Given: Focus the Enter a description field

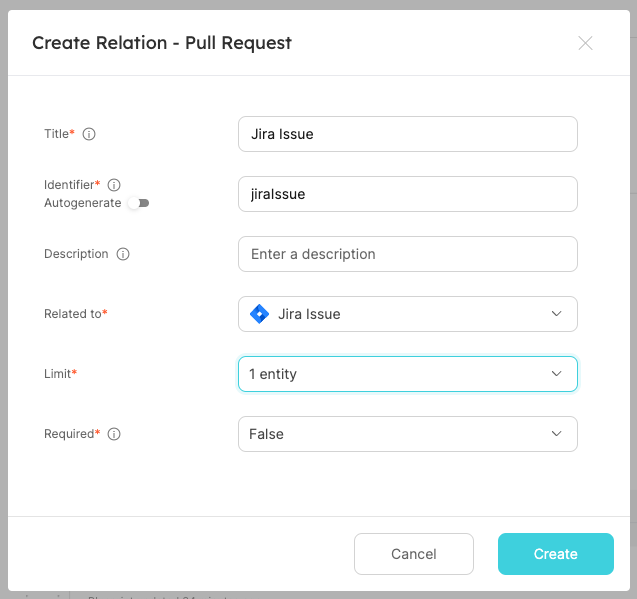Looking at the screenshot, I should tap(407, 254).
